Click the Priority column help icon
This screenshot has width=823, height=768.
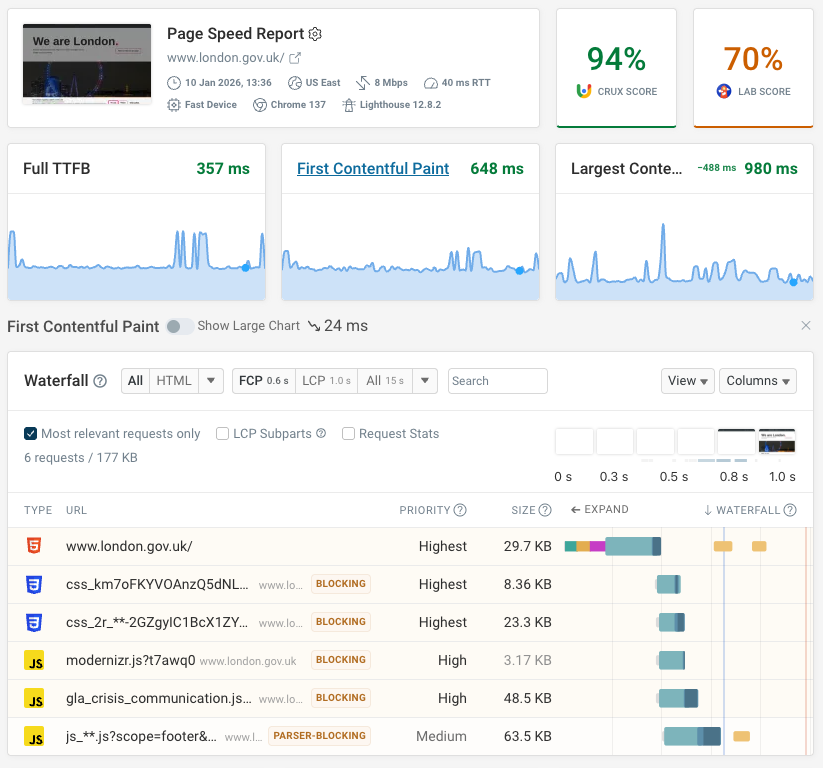(459, 509)
